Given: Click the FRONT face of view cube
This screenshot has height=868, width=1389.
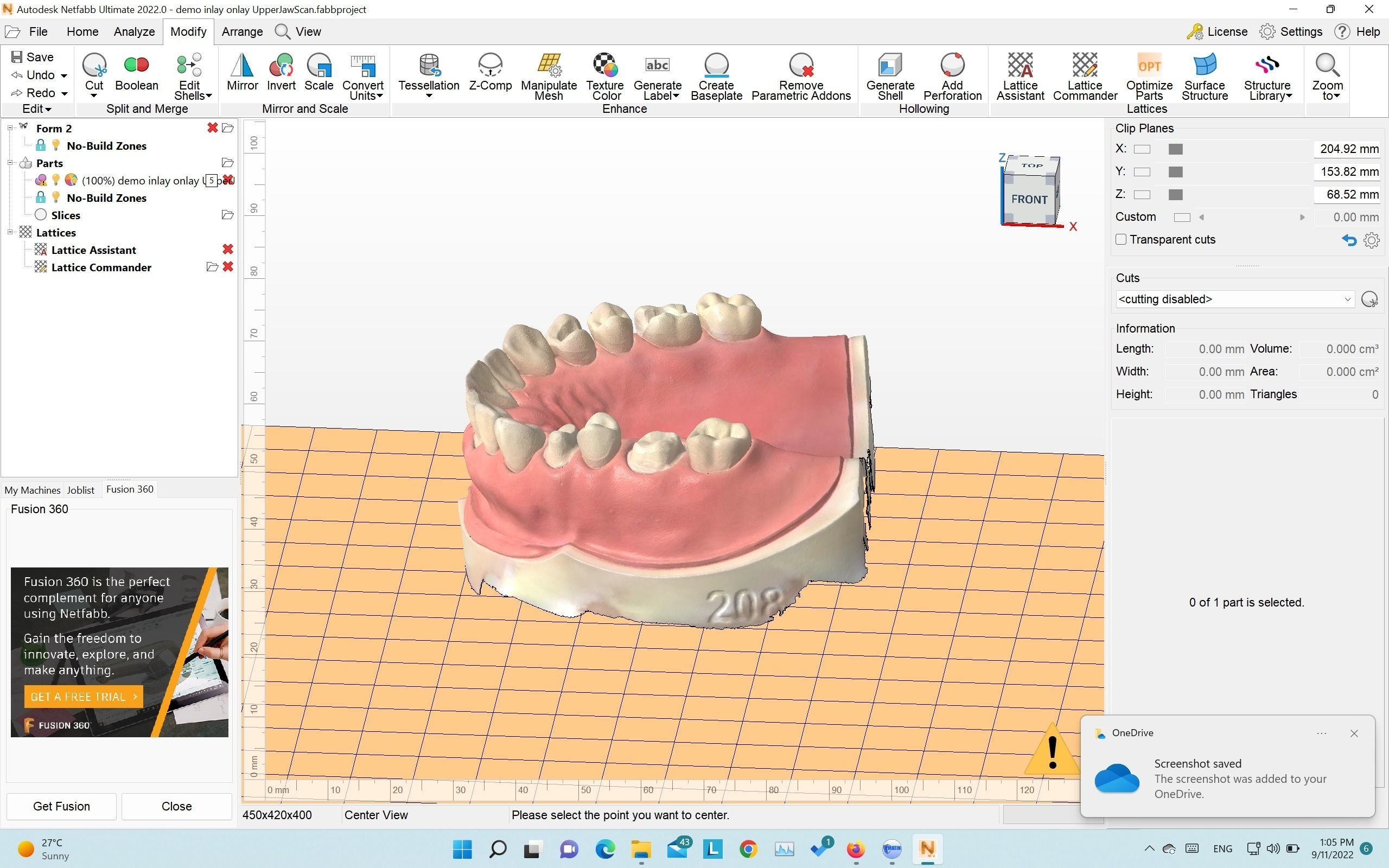Looking at the screenshot, I should click(1029, 199).
